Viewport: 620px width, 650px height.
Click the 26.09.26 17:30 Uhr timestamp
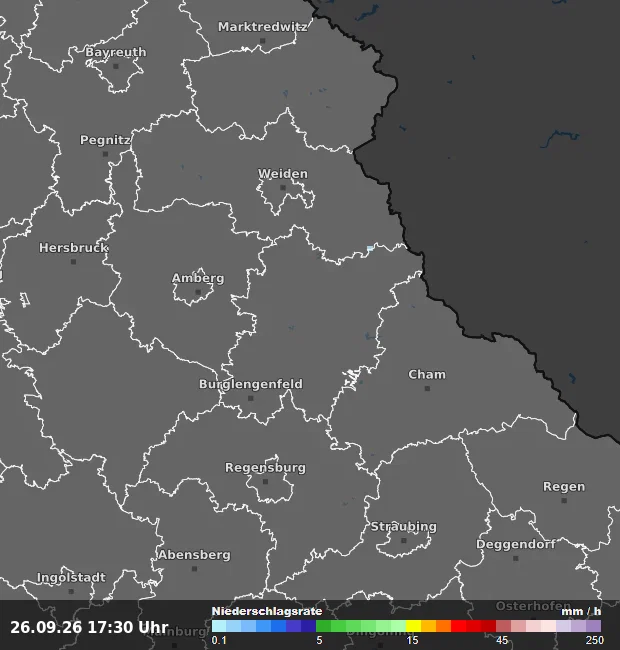(89, 627)
